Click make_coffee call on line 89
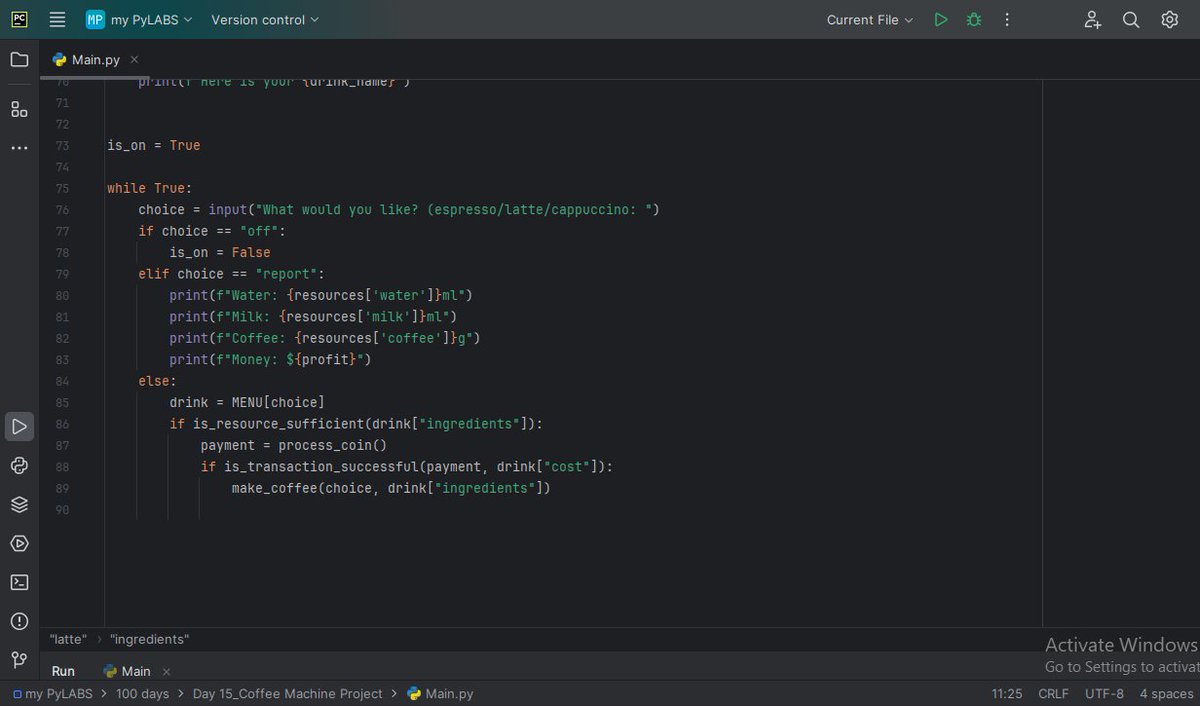 (391, 488)
